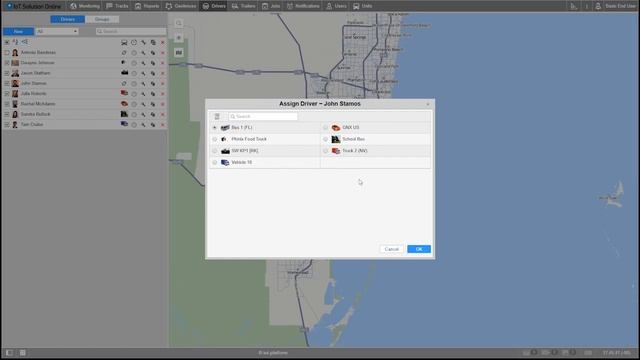Open properties wrench for Antonio Banderas
Image resolution: width=640 pixels, height=360 pixels.
(x=143, y=53)
